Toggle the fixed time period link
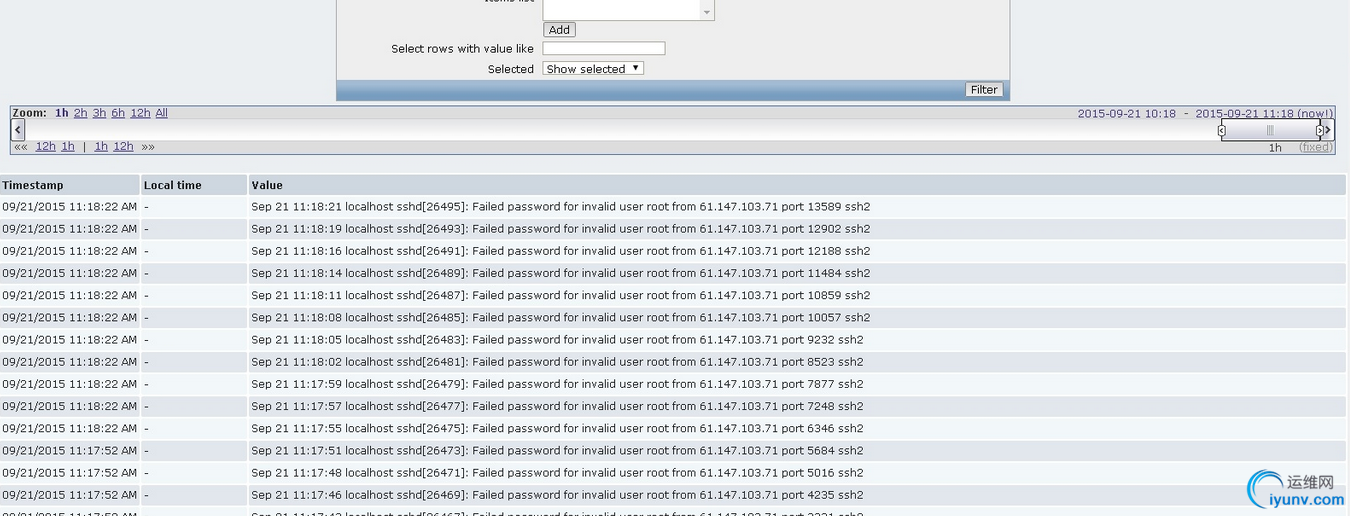The image size is (1350, 516). [x=1315, y=147]
